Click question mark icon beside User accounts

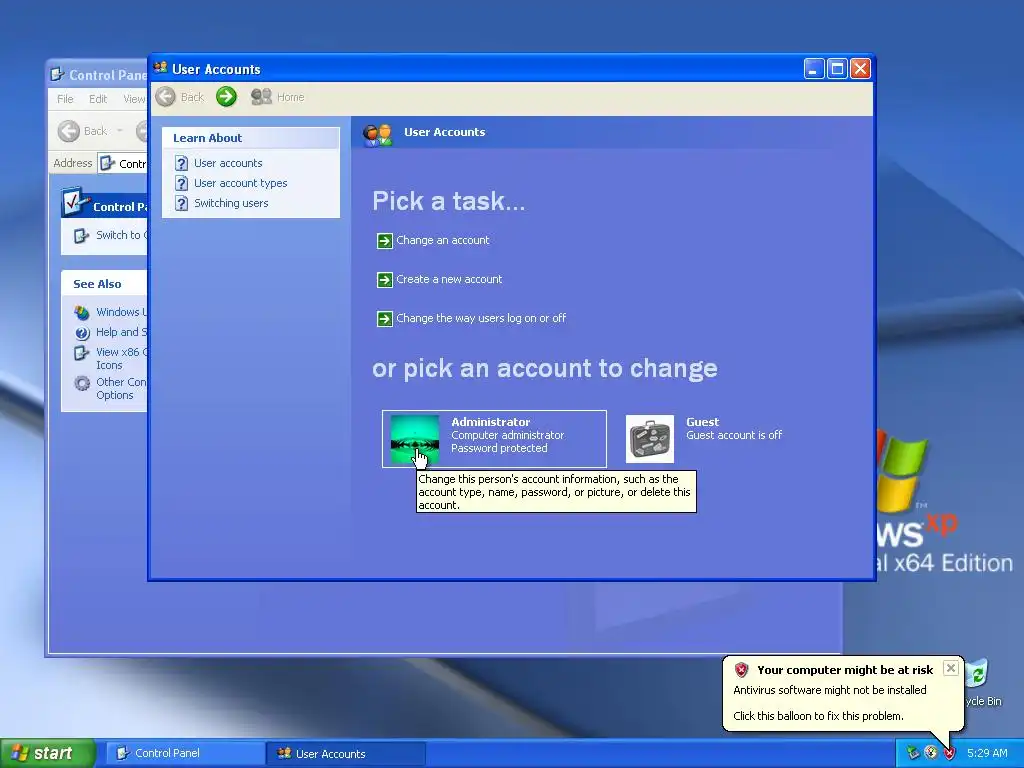[182, 163]
